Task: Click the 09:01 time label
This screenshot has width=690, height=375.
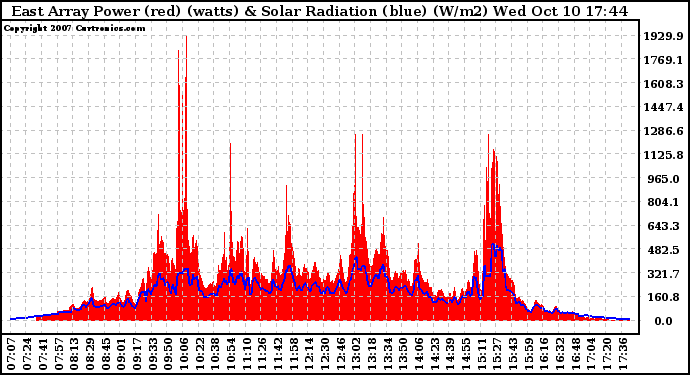Action: (x=121, y=354)
